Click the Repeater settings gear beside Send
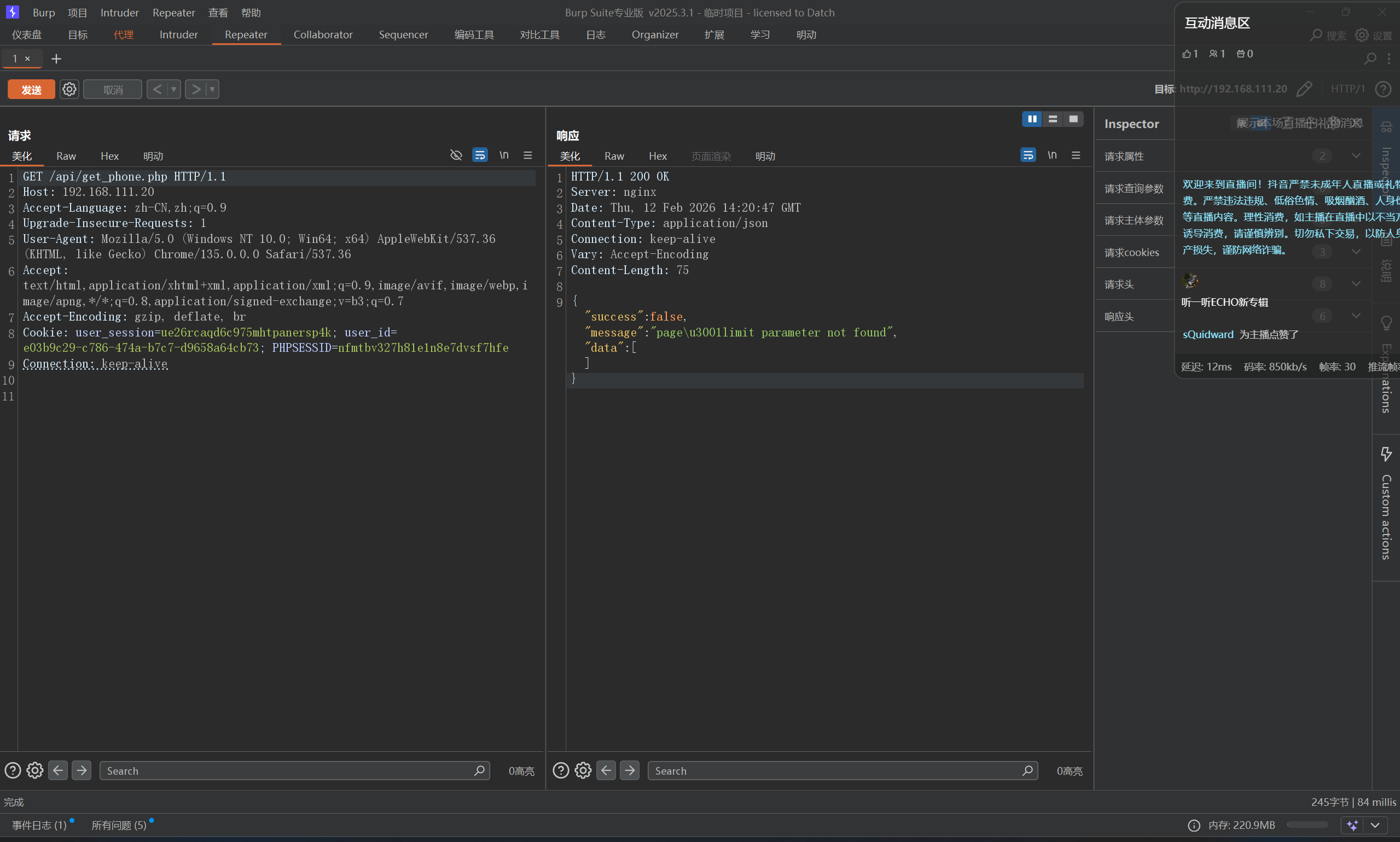Viewport: 1400px width, 842px height. [x=69, y=89]
